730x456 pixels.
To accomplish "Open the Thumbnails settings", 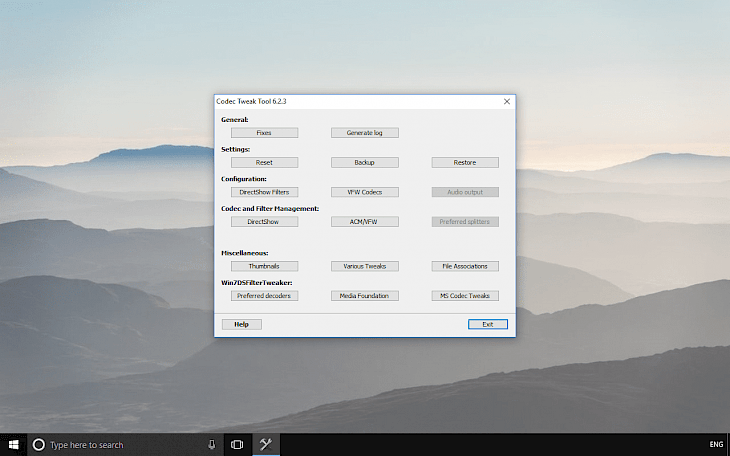I will point(264,266).
